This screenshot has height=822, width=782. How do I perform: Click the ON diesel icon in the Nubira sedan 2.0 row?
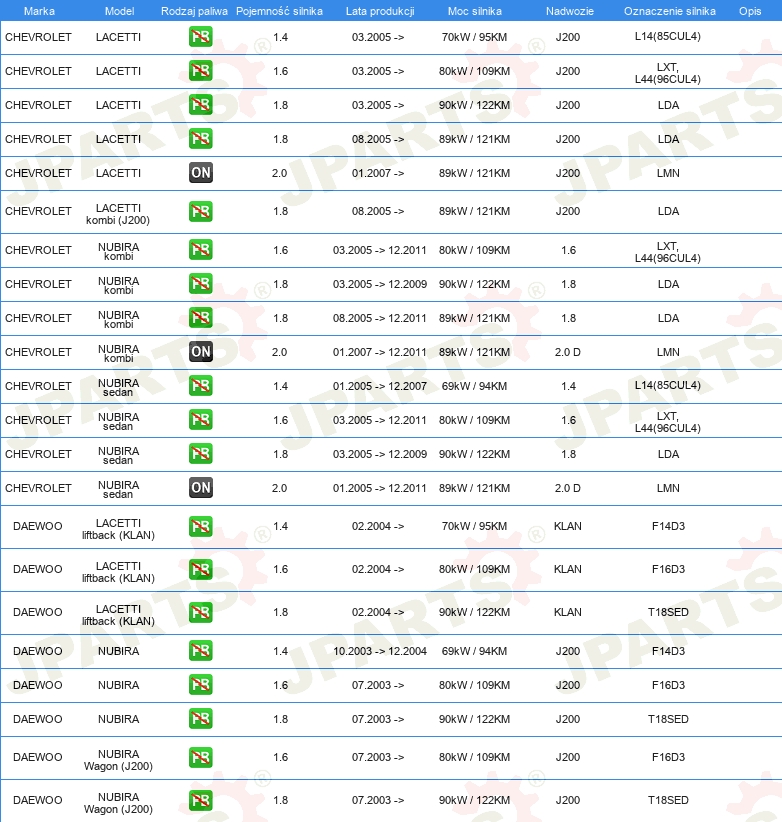(201, 488)
